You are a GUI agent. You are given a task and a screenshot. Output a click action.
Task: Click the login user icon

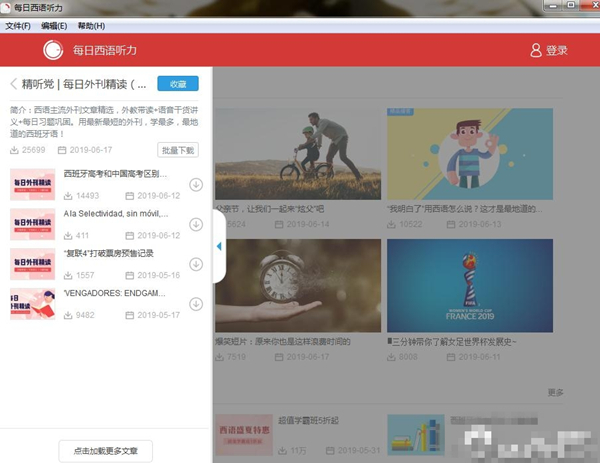[536, 50]
